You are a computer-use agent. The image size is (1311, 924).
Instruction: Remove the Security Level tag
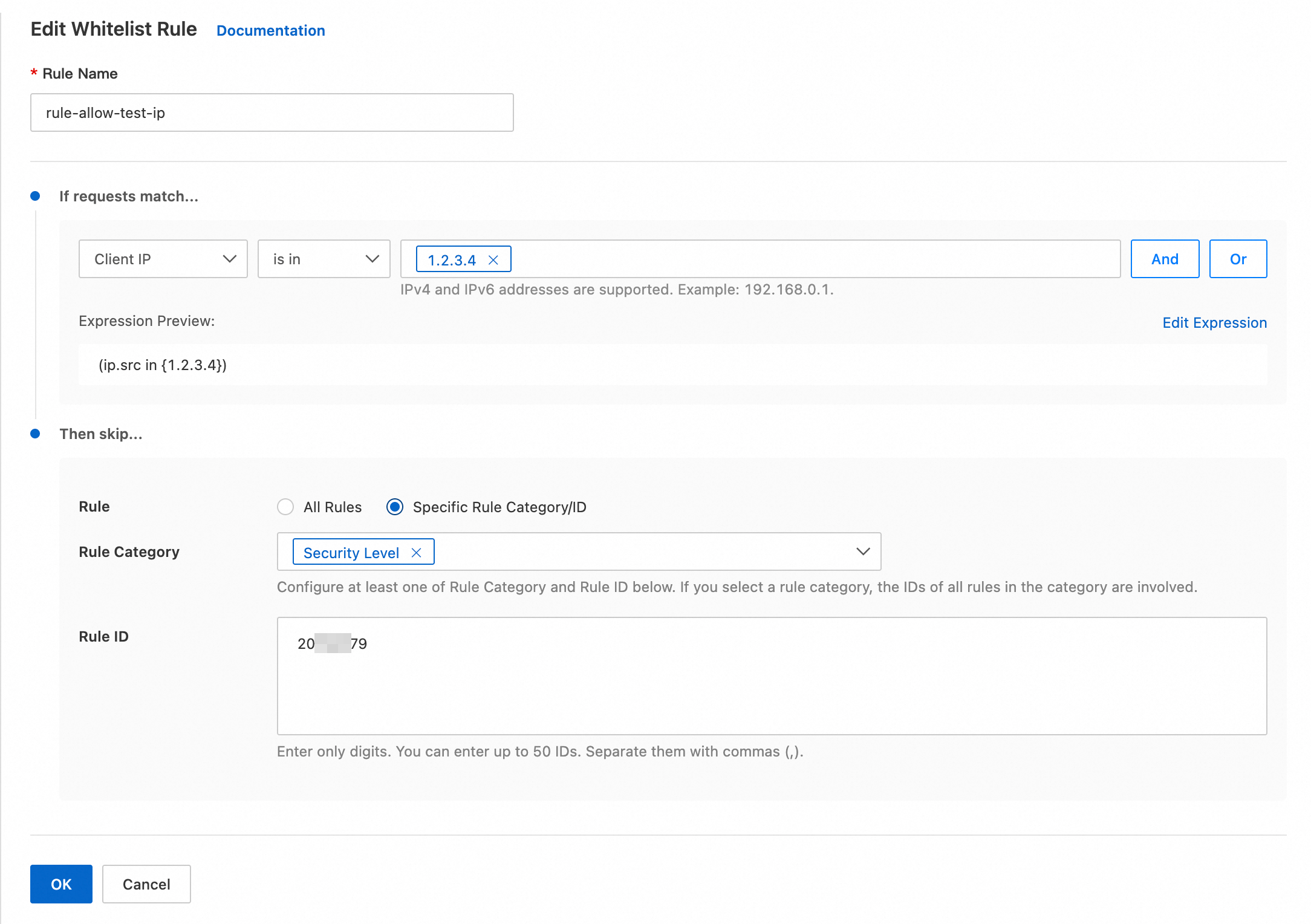(416, 553)
